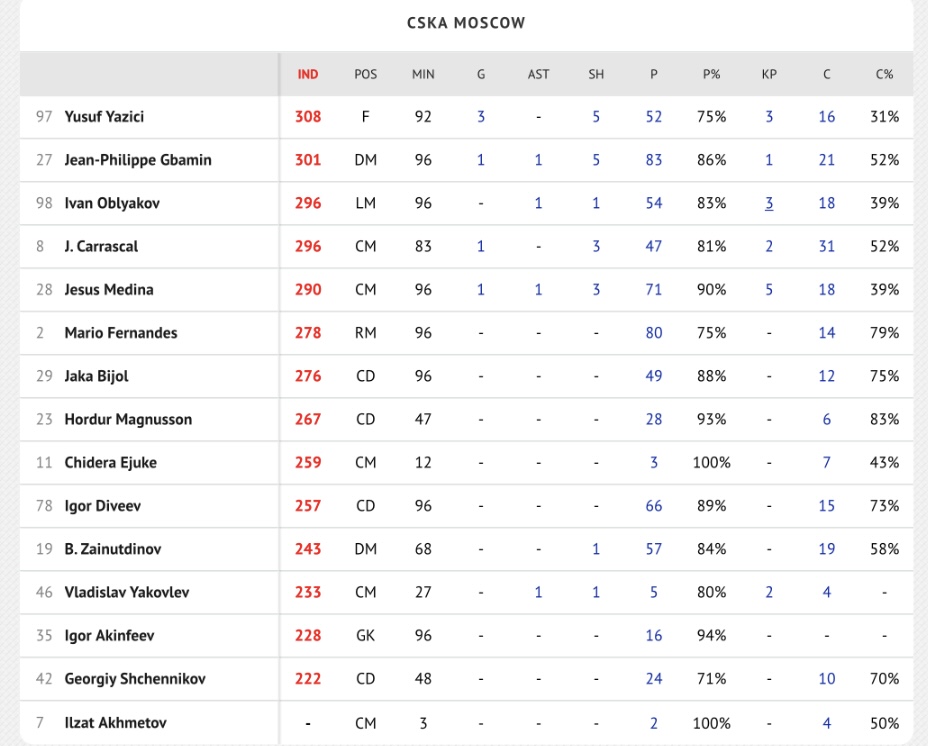The height and width of the screenshot is (746, 928).
Task: Open Jean-Philippe Gbamin player name
Action: (x=138, y=160)
